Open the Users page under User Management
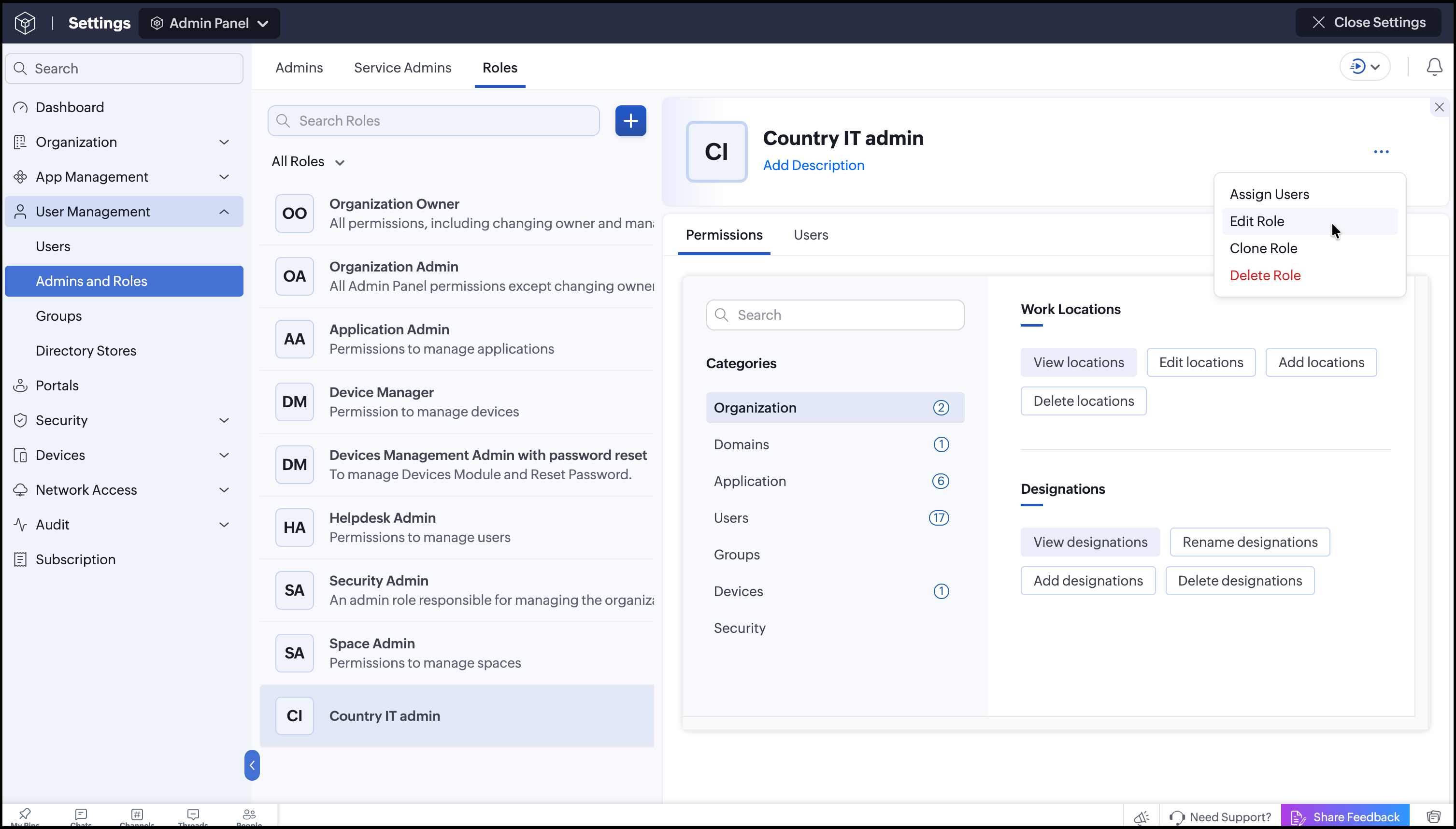The width and height of the screenshot is (1456, 829). 124,246
